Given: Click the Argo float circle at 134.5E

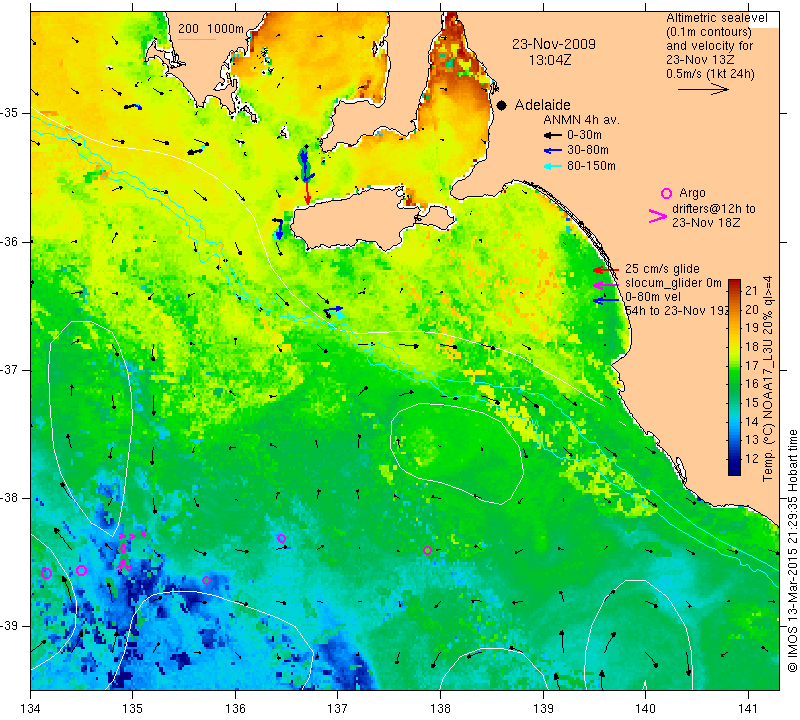Looking at the screenshot, I should 81,570.
